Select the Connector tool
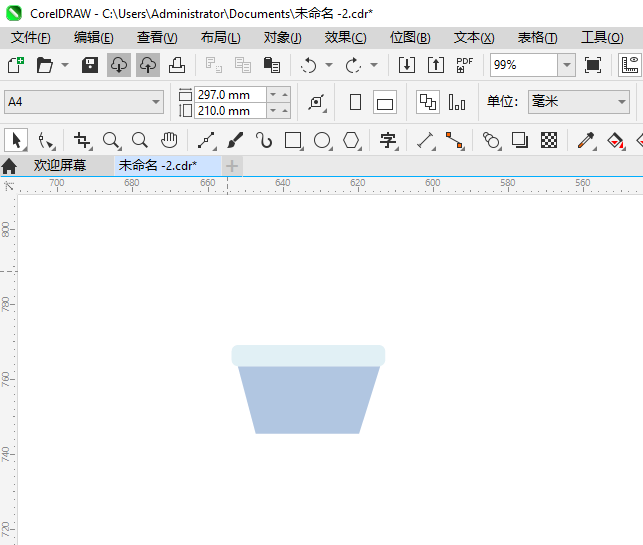The image size is (643, 545). tap(455, 141)
